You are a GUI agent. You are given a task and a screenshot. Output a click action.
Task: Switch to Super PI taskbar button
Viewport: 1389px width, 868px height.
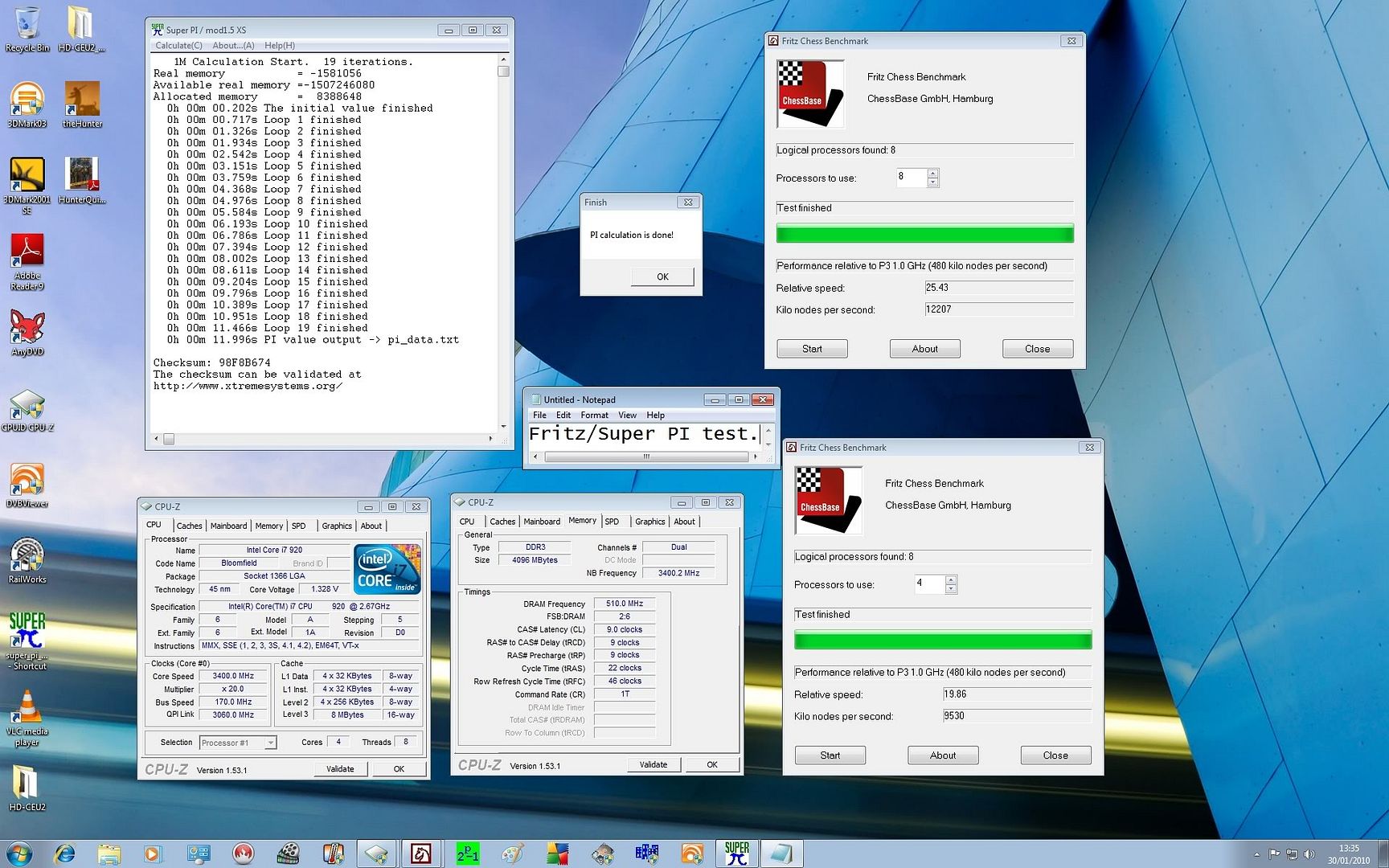736,854
